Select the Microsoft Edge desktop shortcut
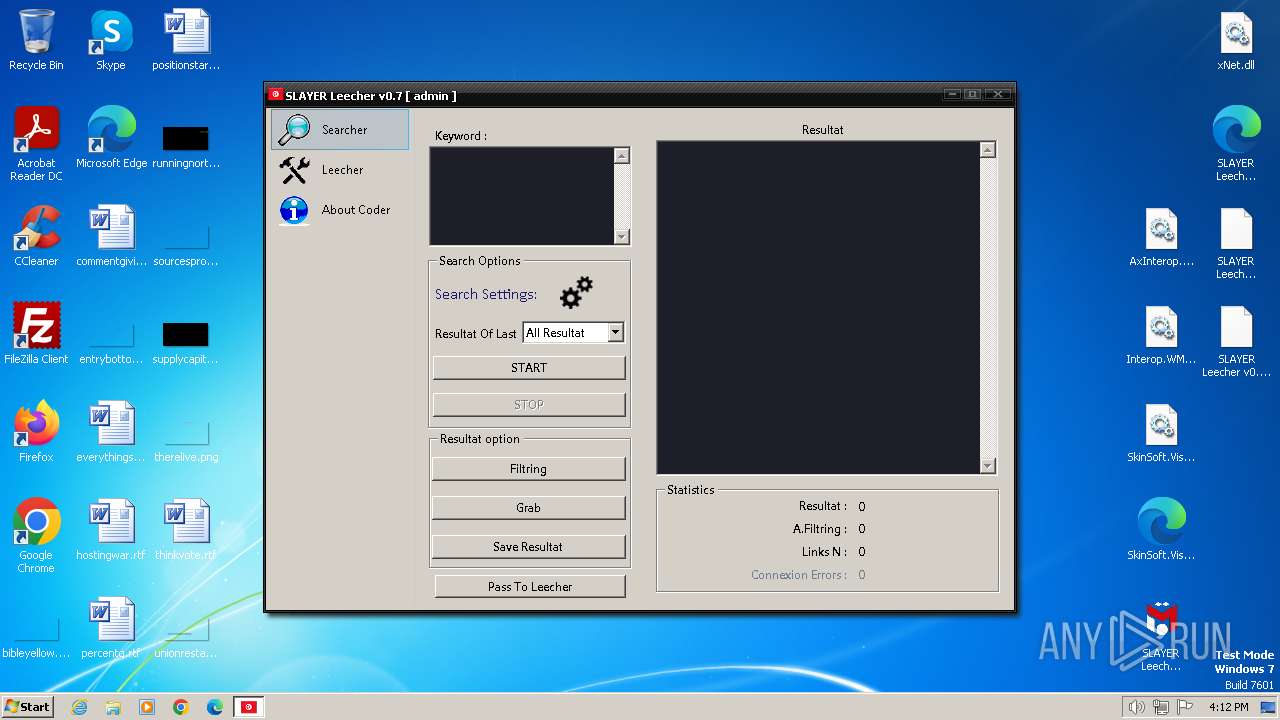Screen dimensions: 1280x720 click(x=111, y=138)
